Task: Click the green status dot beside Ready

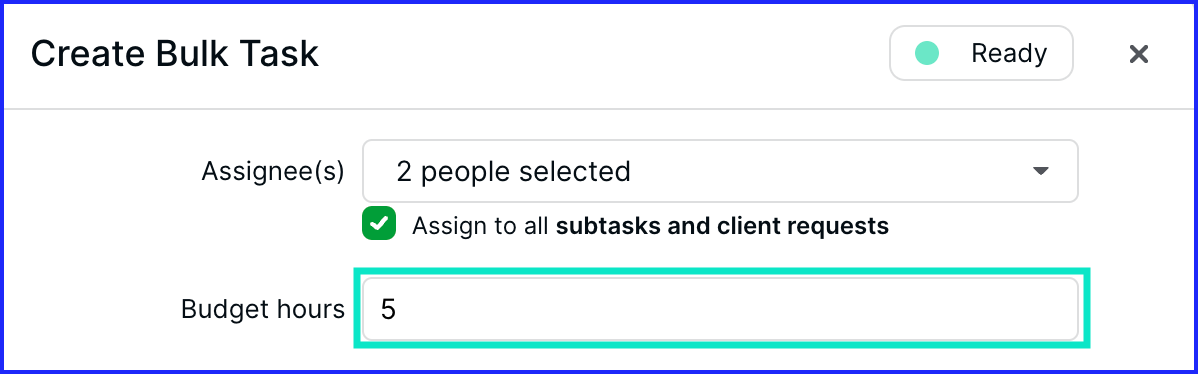Action: tap(927, 53)
